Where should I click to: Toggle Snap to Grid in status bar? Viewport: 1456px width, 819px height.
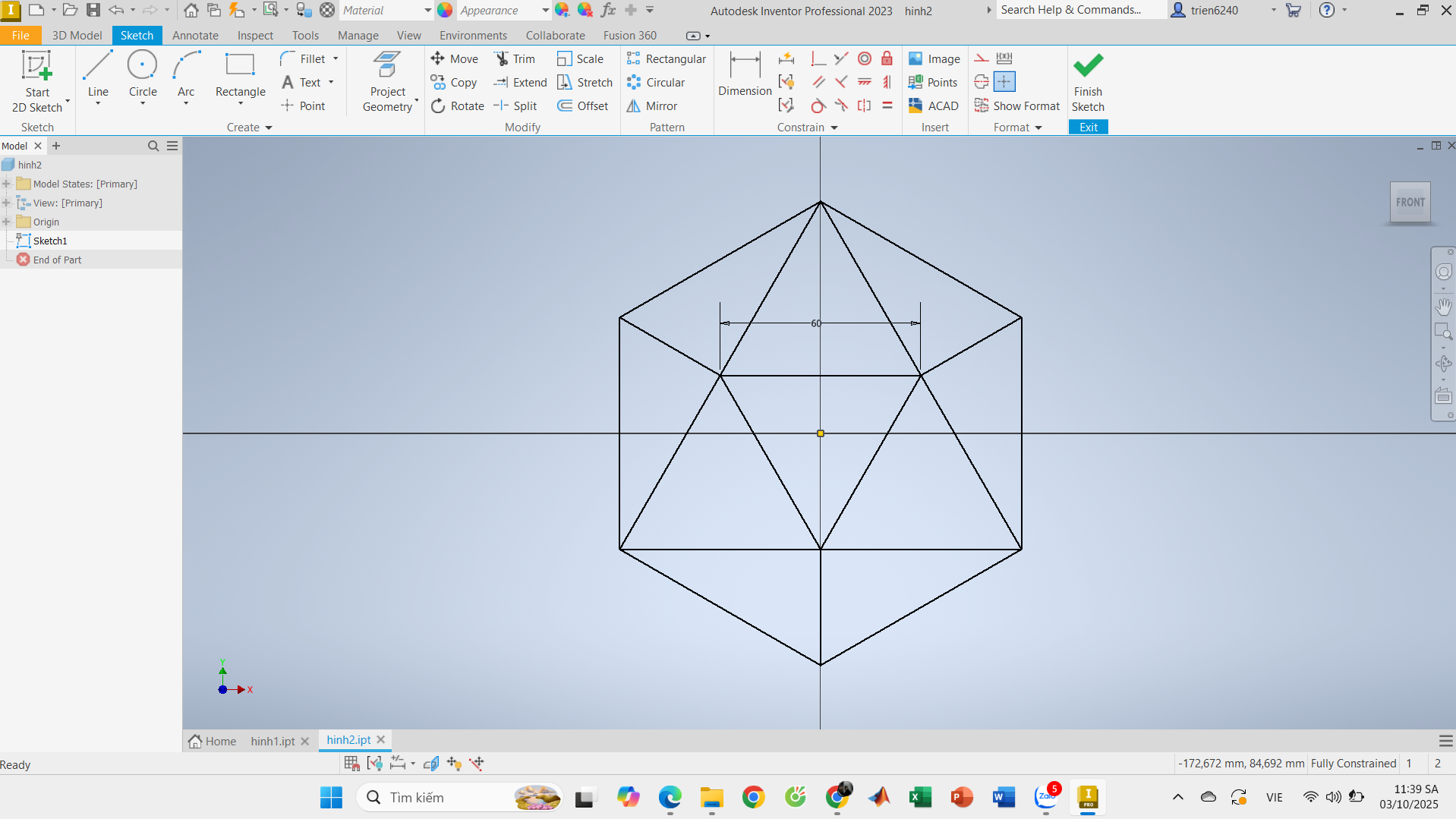click(351, 764)
